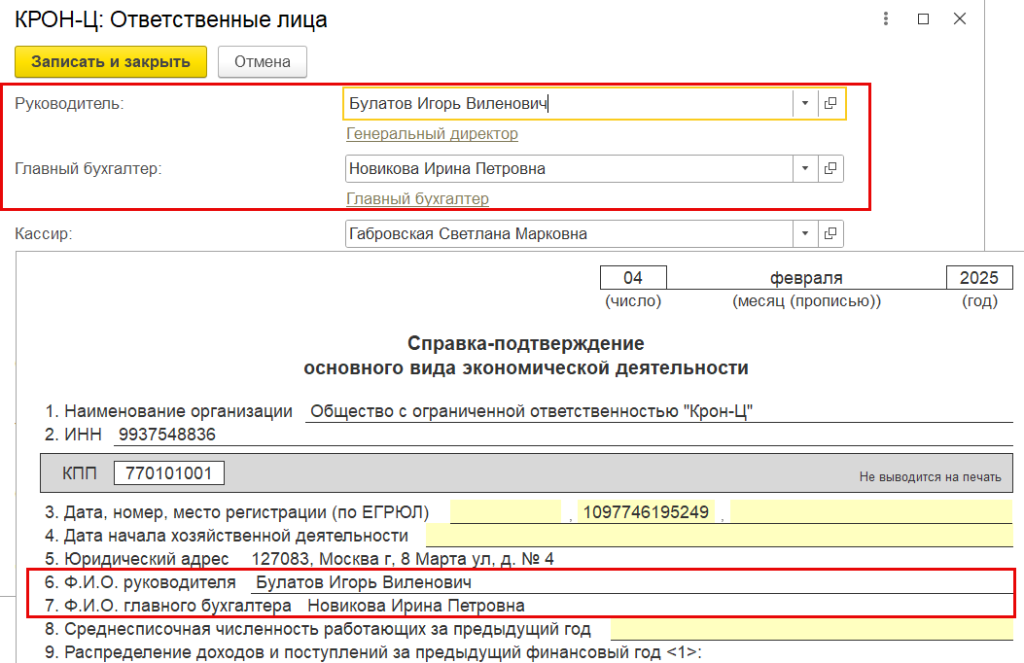The width and height of the screenshot is (1024, 663).
Task: Open the Главный бухгалтер position link
Action: click(417, 199)
